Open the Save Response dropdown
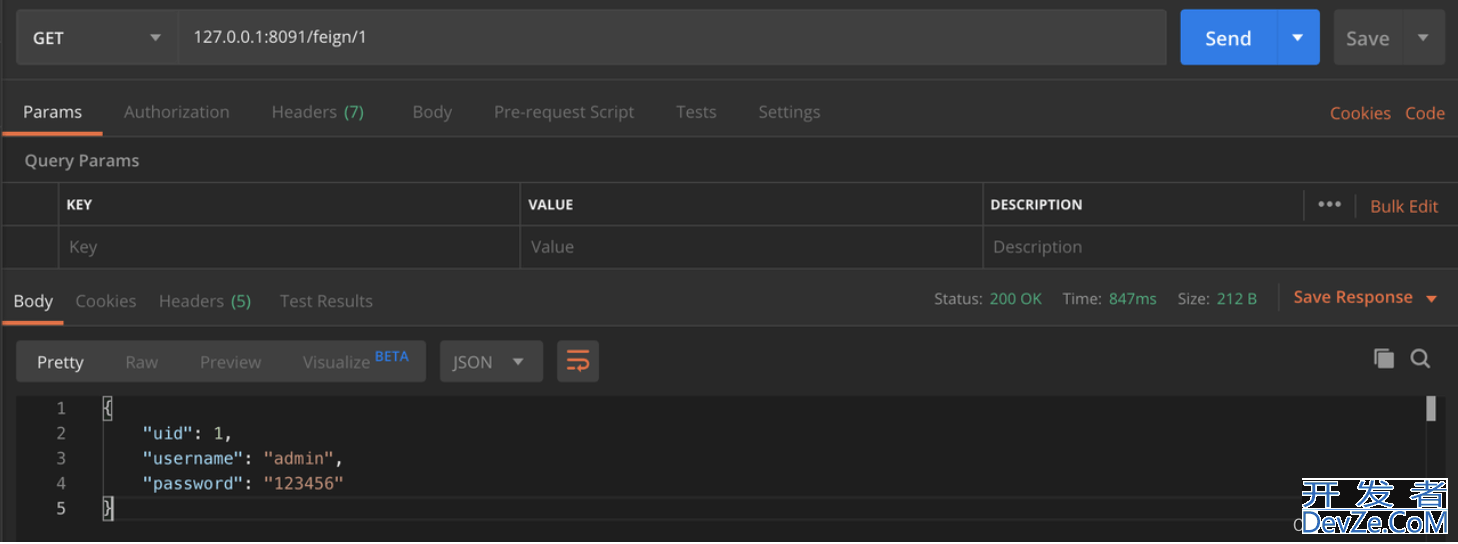The image size is (1458, 544). tap(1365, 298)
